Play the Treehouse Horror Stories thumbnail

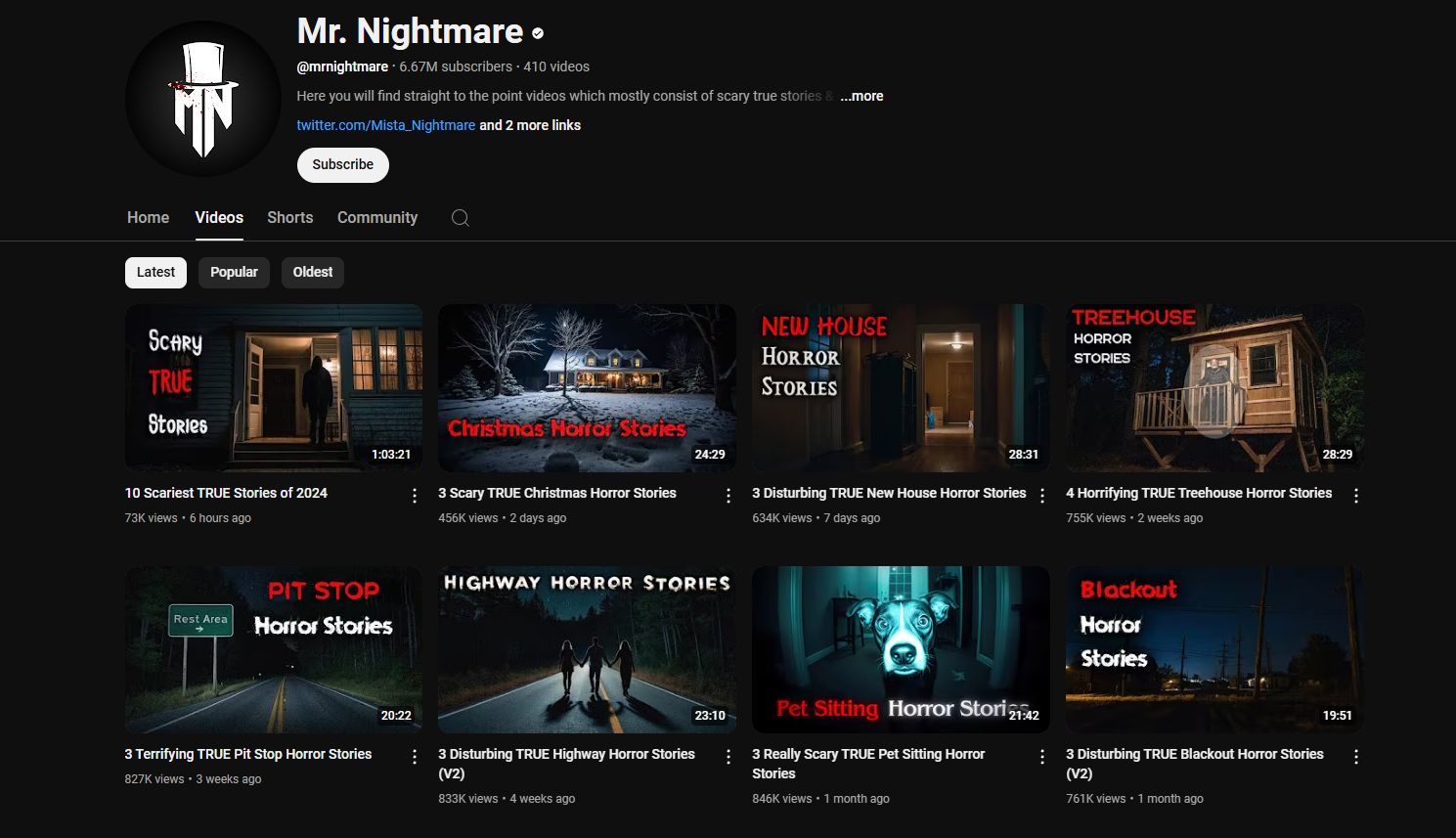click(1215, 388)
